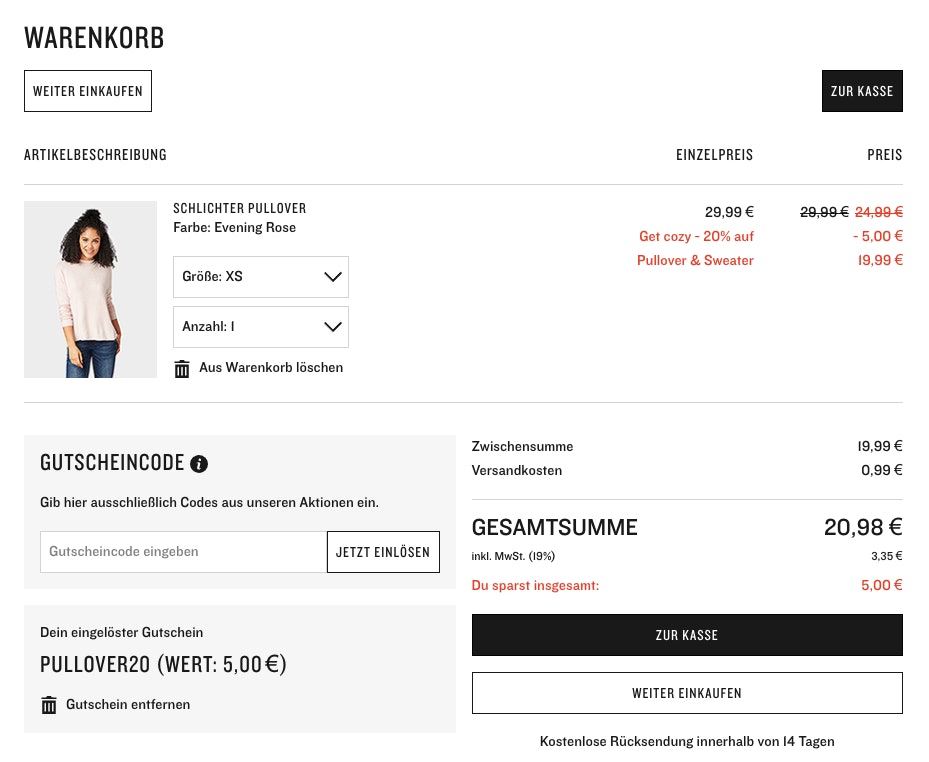Open the pullover product thumbnail image
929x762 pixels.
[90, 289]
